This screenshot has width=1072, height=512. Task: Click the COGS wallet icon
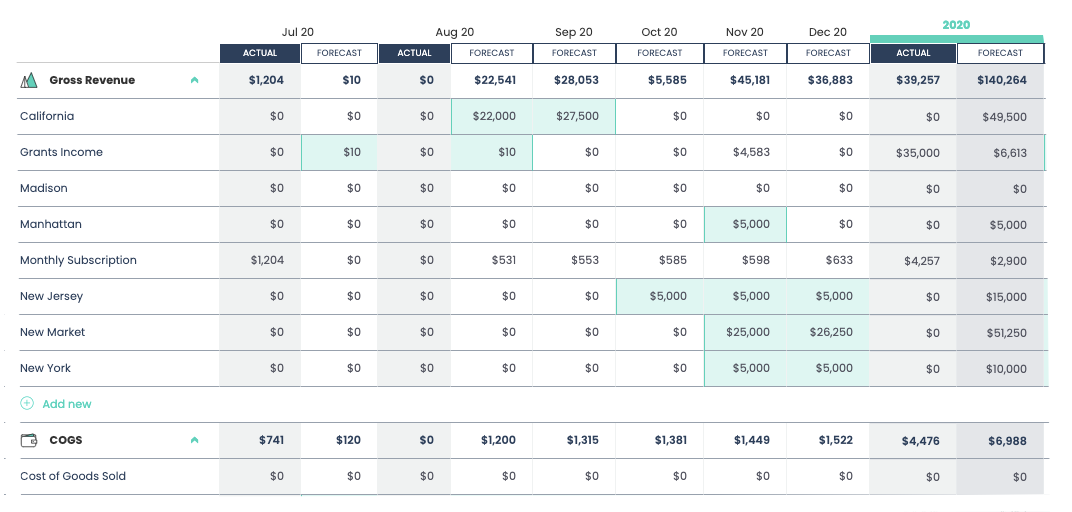pos(28,440)
